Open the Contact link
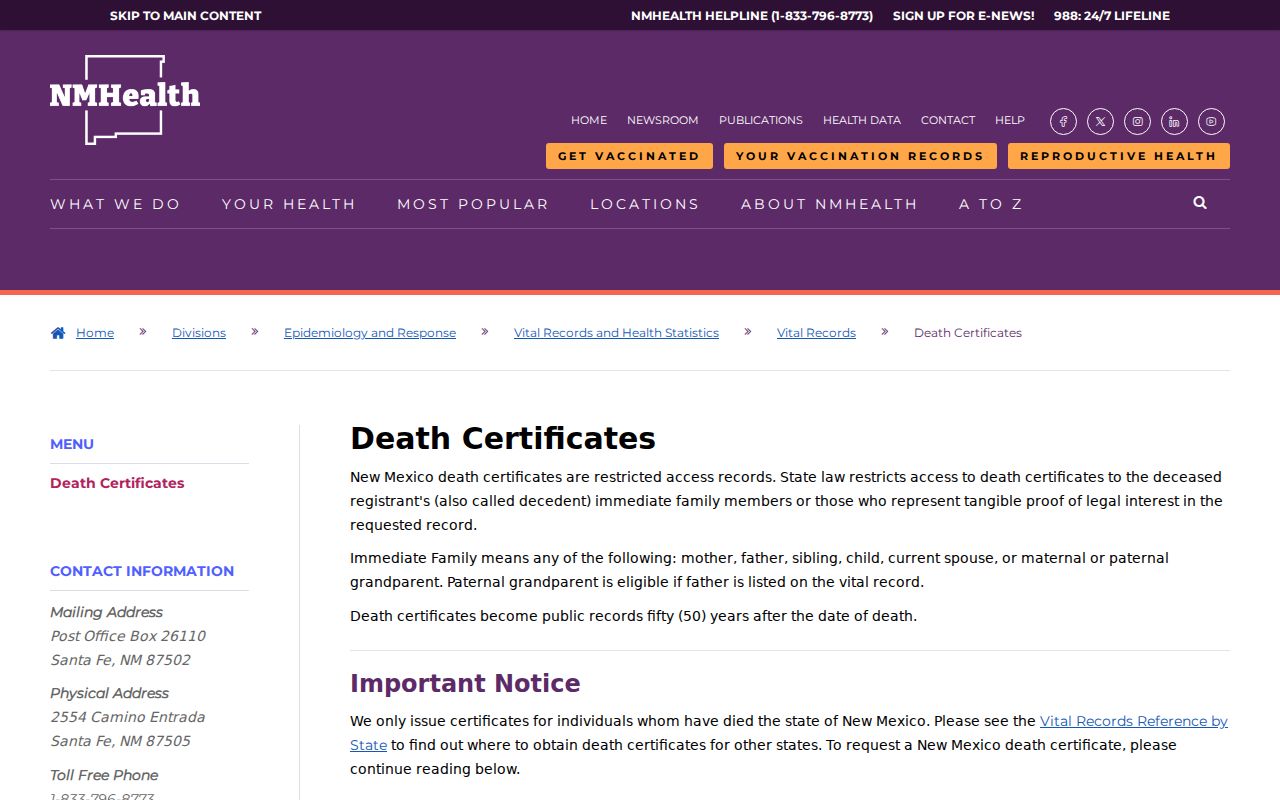 (x=948, y=120)
